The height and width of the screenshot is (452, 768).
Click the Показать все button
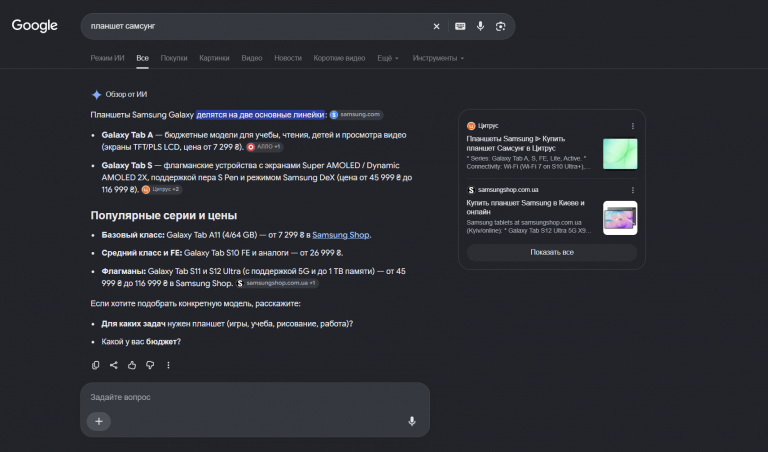552,252
